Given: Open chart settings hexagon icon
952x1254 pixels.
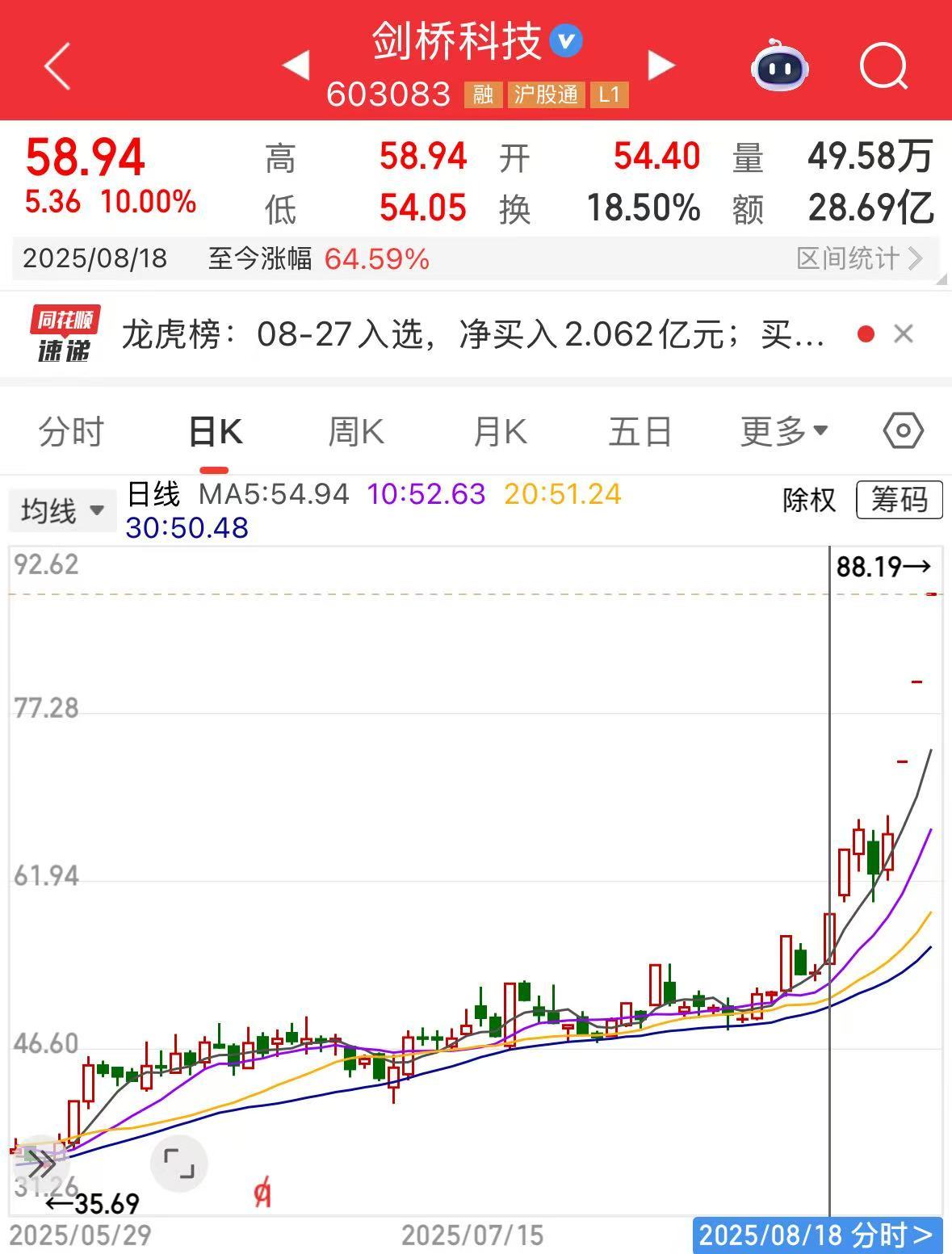Looking at the screenshot, I should tap(903, 430).
